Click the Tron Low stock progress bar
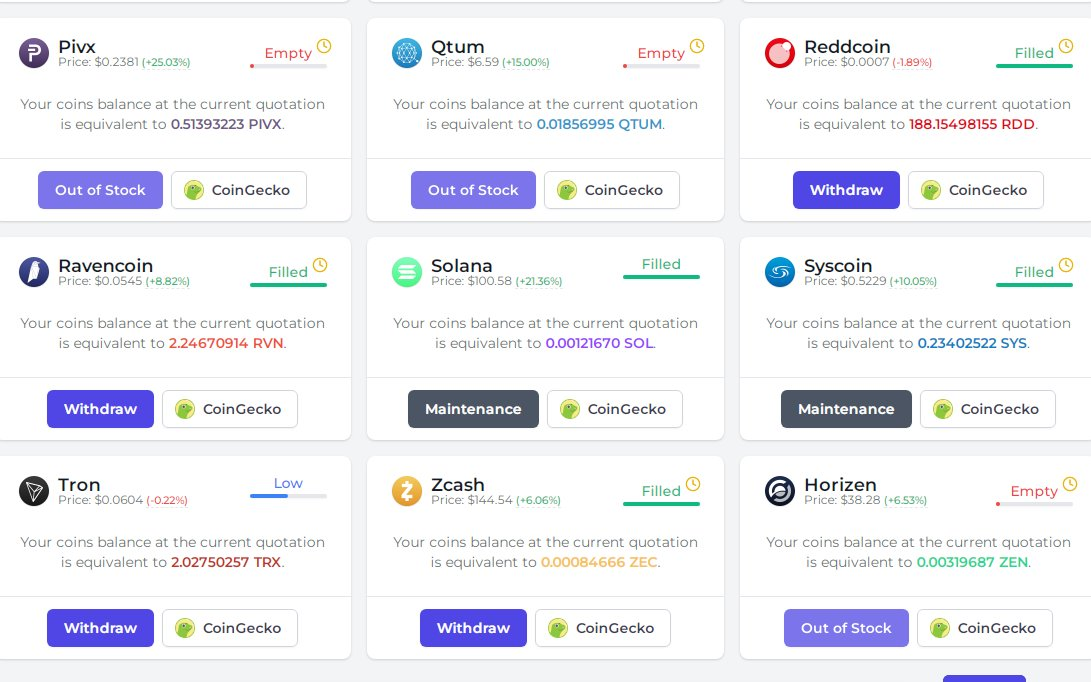 (x=288, y=495)
